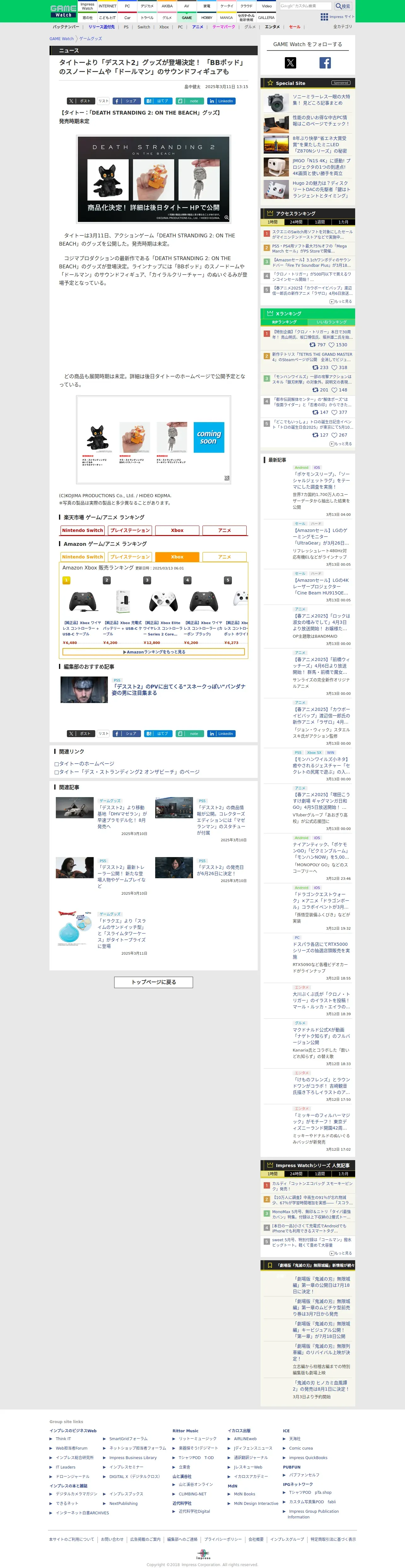Open ゲームグッズ breadcrumb link

click(x=91, y=39)
